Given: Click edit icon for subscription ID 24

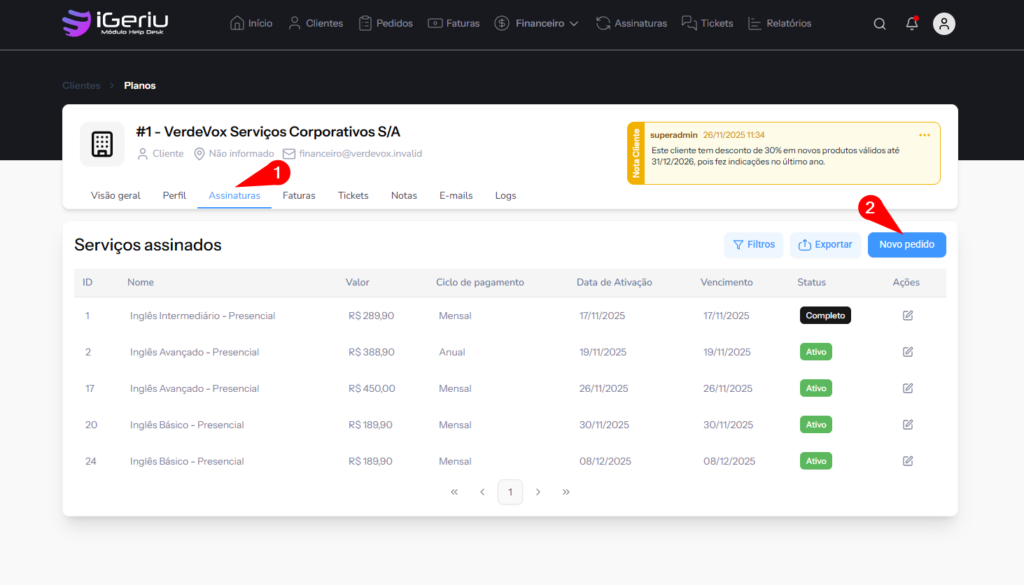Looking at the screenshot, I should [x=908, y=461].
